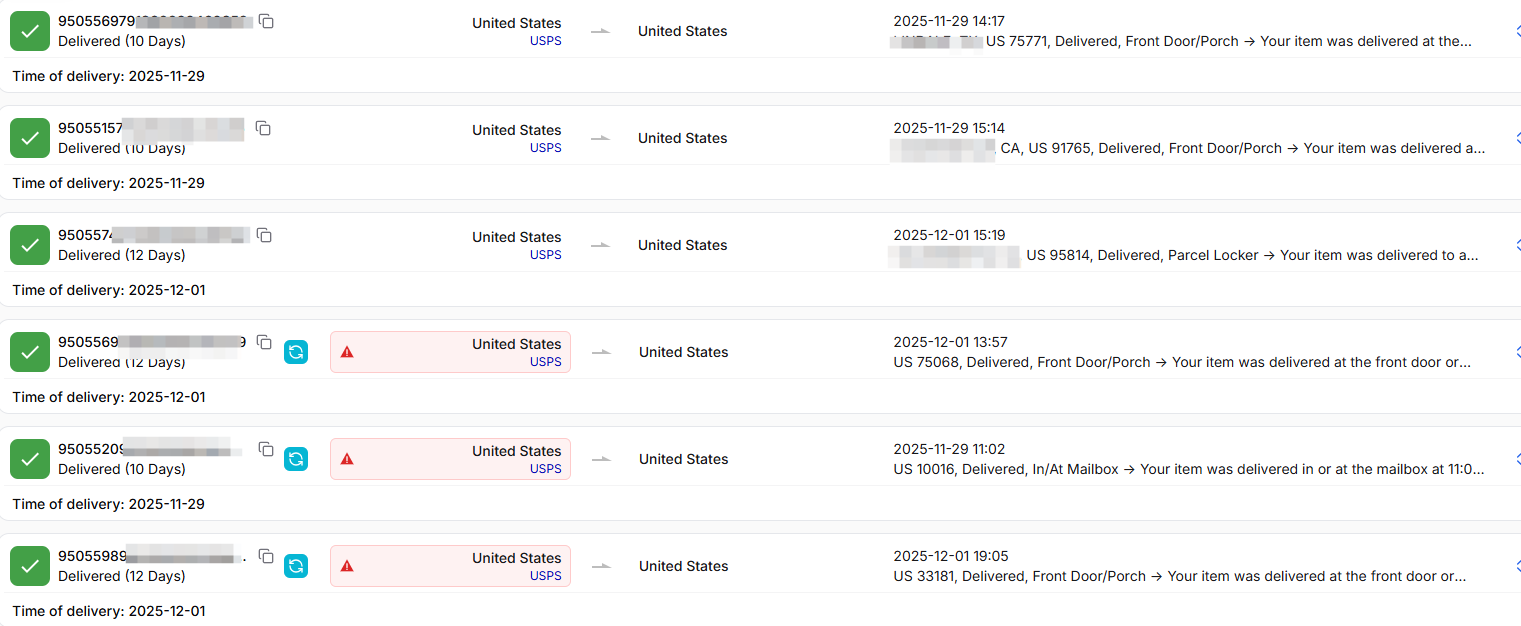The height and width of the screenshot is (626, 1521).
Task: Refresh tracking for the US 33181 shipment
Action: (296, 566)
